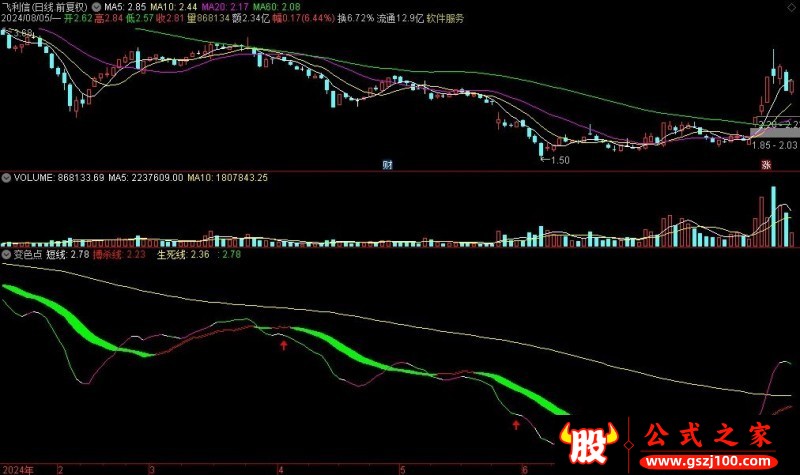The height and width of the screenshot is (475, 800).
Task: Click the 2024年 label on time axis
Action: coord(17,470)
